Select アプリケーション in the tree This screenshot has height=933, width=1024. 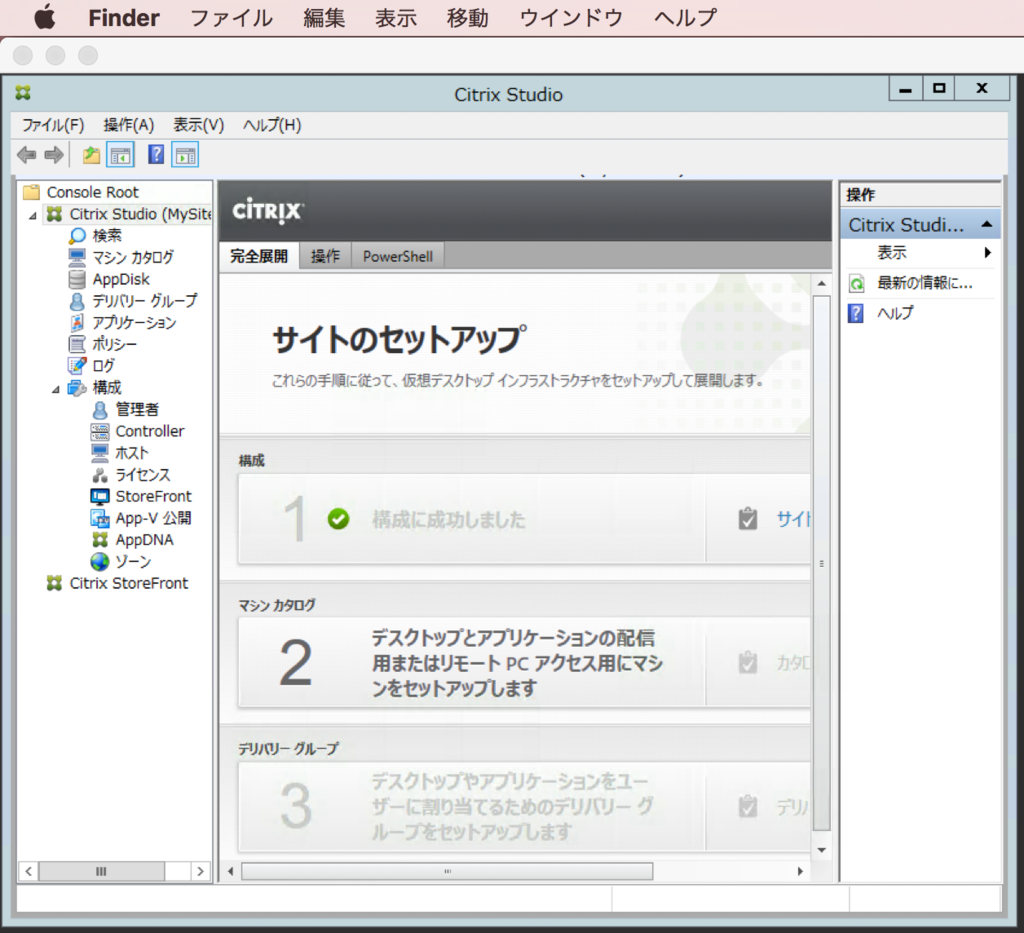tap(135, 323)
